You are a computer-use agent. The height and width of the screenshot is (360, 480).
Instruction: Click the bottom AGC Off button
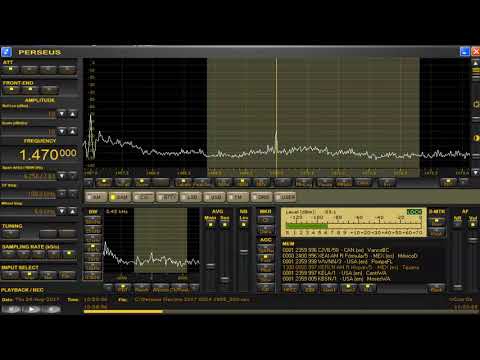[265, 287]
